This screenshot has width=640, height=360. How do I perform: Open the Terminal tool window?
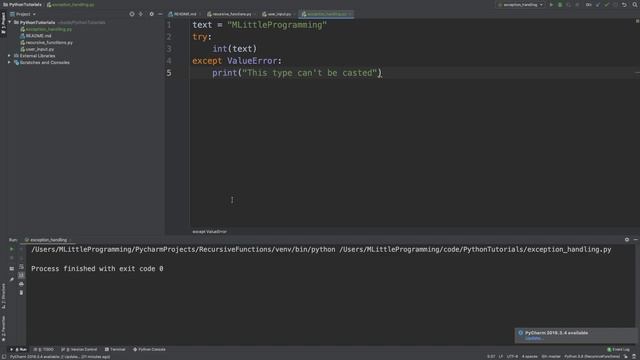click(115, 349)
